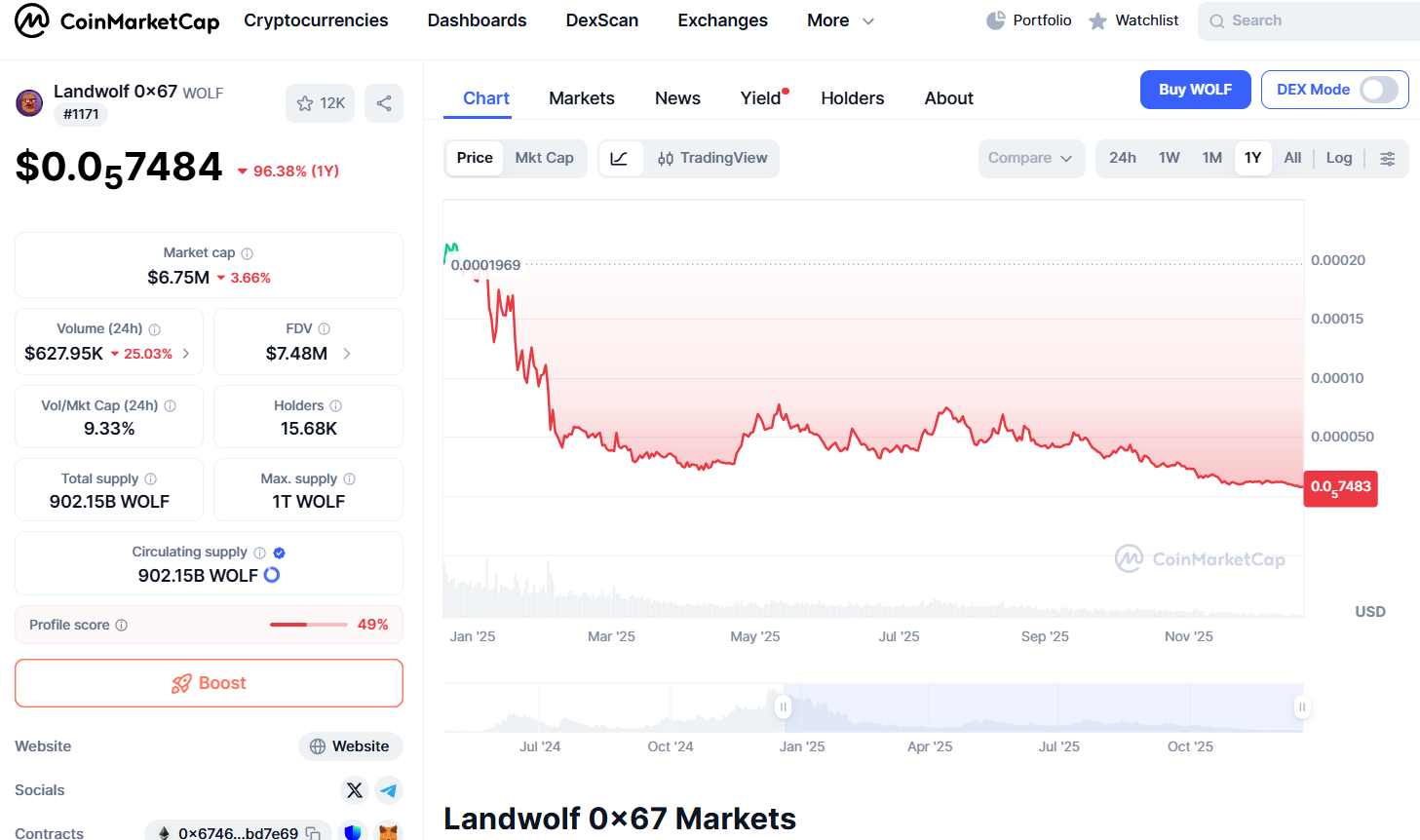
Task: Copy the contract address icon
Action: [313, 833]
